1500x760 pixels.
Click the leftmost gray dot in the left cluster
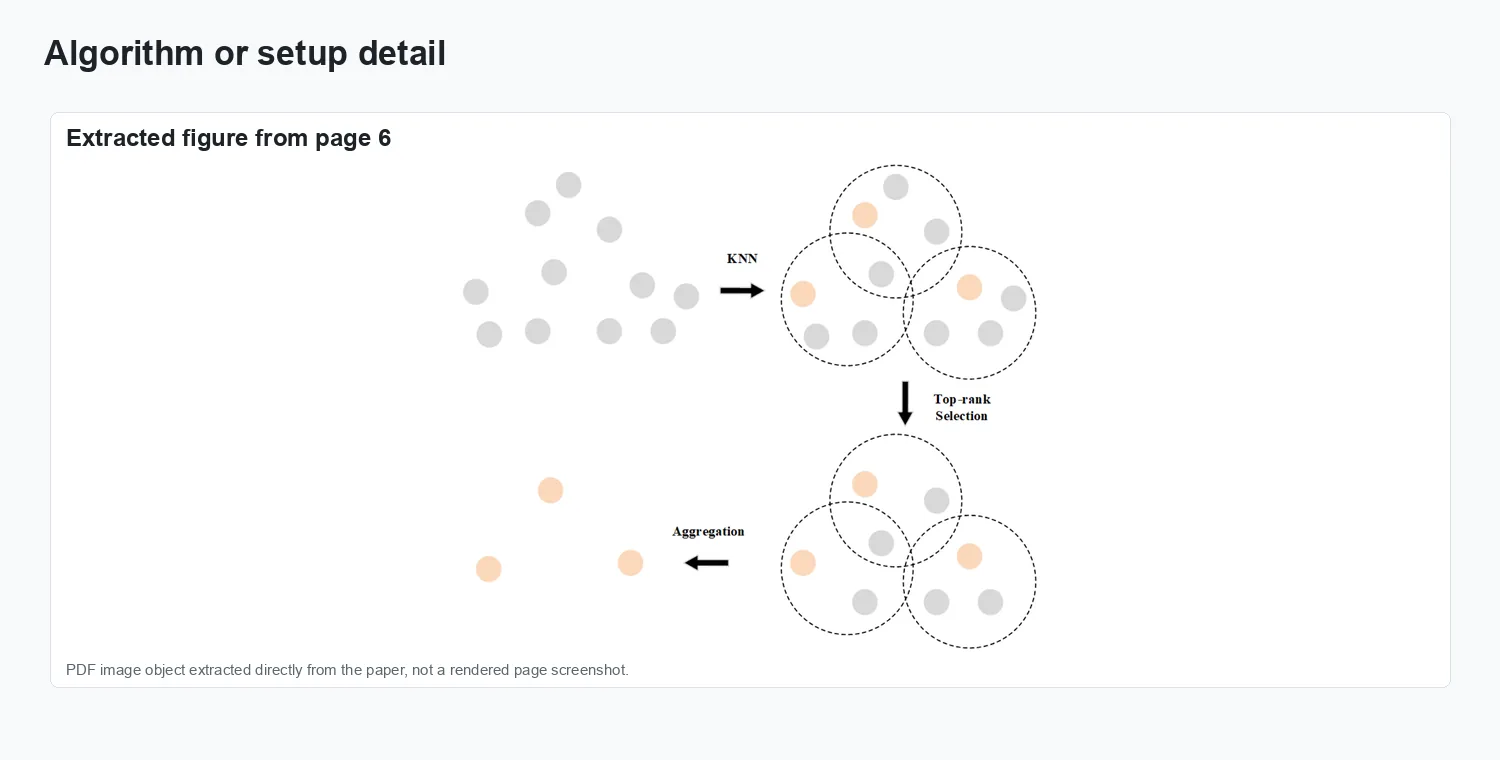(476, 292)
